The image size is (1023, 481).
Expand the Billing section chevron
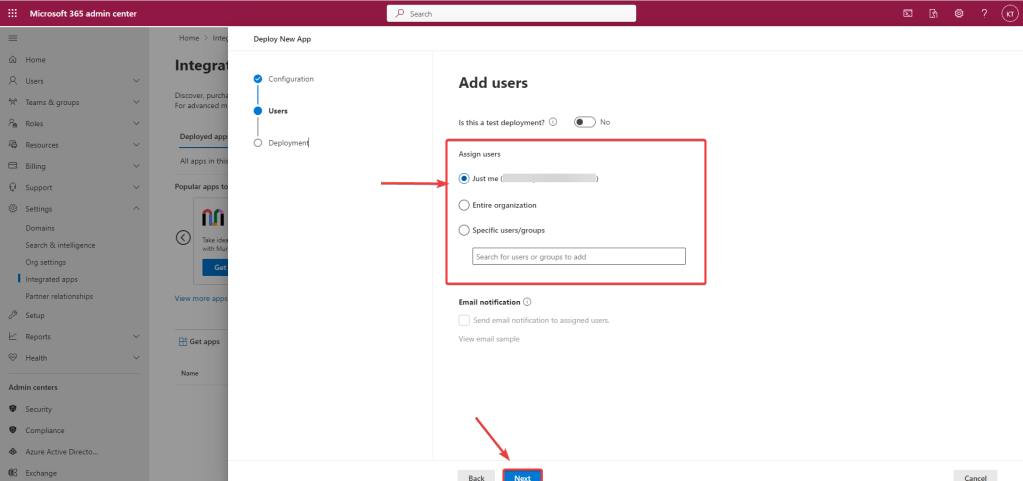coord(136,166)
